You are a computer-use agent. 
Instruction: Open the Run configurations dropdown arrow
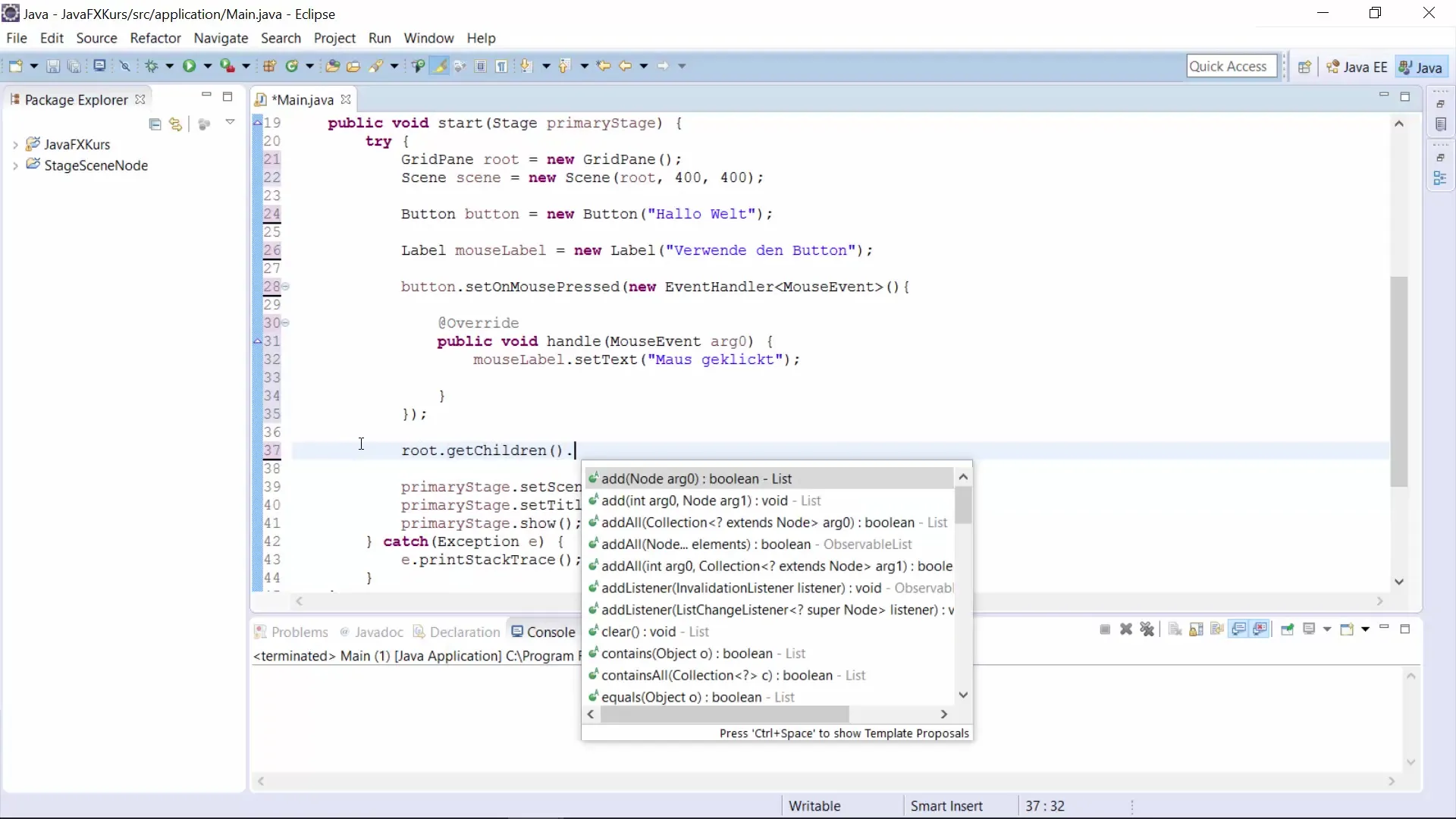(207, 66)
